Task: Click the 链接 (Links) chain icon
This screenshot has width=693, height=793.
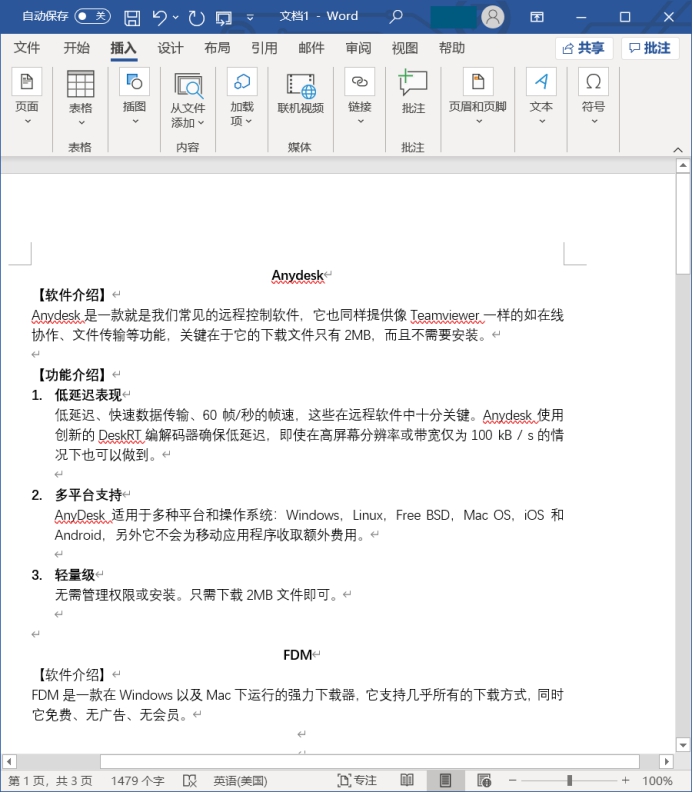Action: point(360,81)
